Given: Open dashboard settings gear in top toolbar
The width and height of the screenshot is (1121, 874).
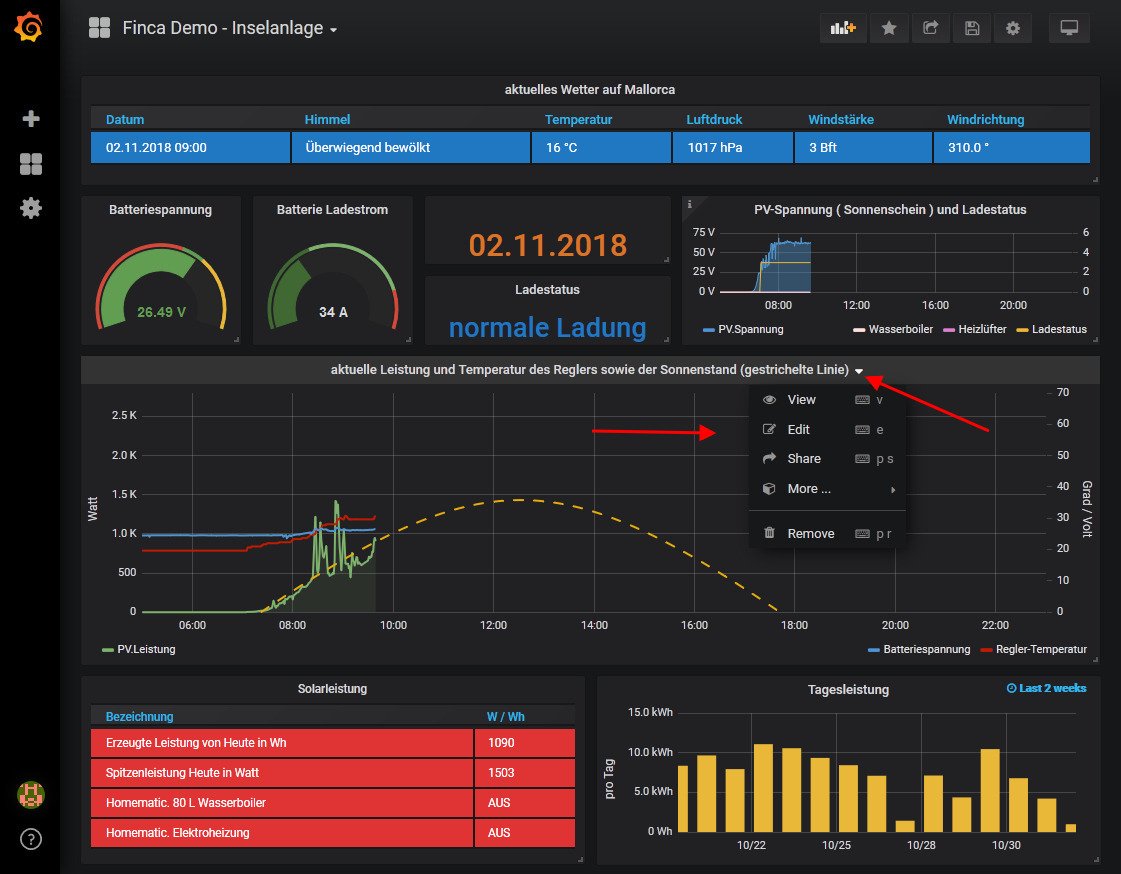Looking at the screenshot, I should [1013, 28].
